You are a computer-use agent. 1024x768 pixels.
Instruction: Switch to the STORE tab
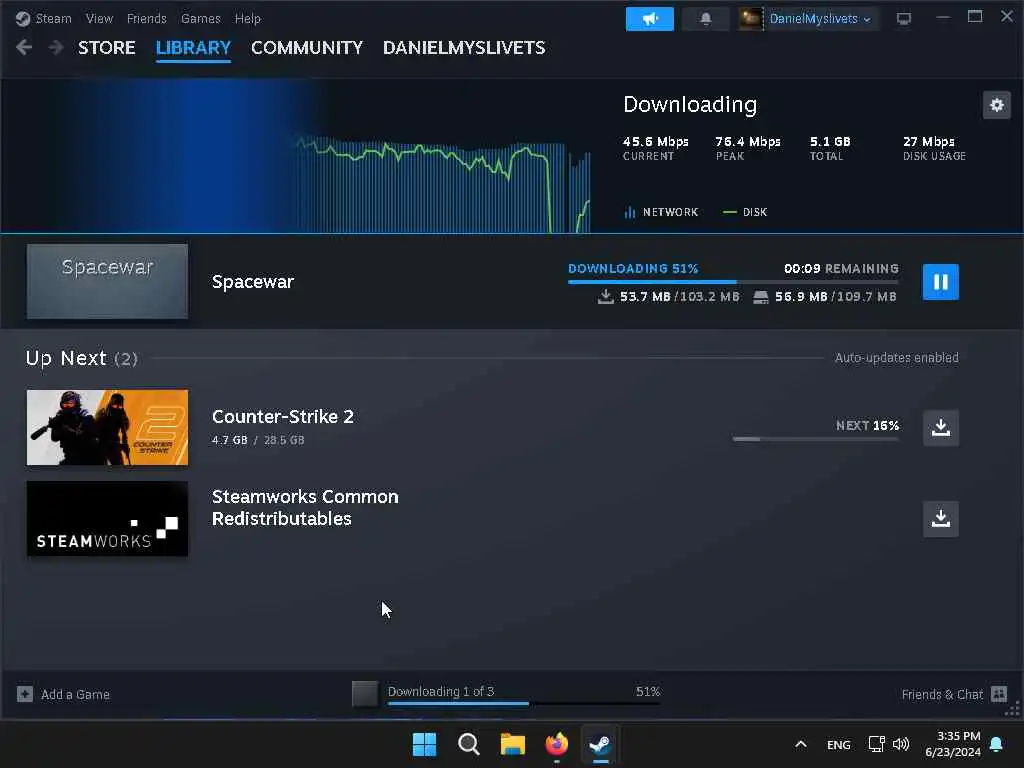click(106, 48)
